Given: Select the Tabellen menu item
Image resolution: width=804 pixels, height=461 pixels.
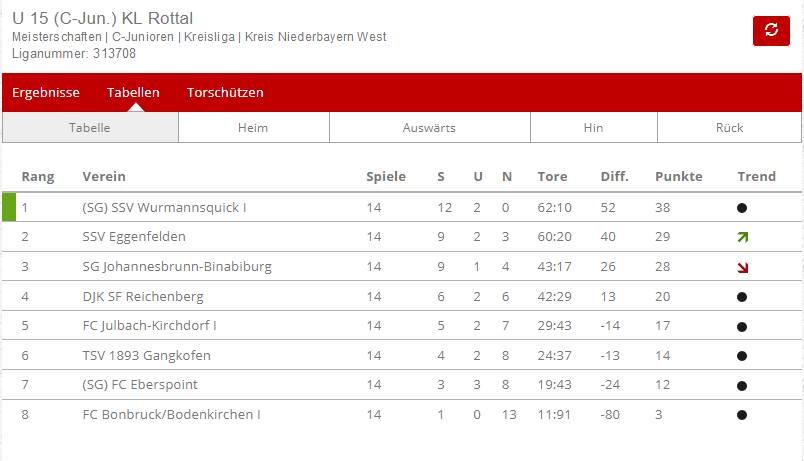Looking at the screenshot, I should pos(133,93).
